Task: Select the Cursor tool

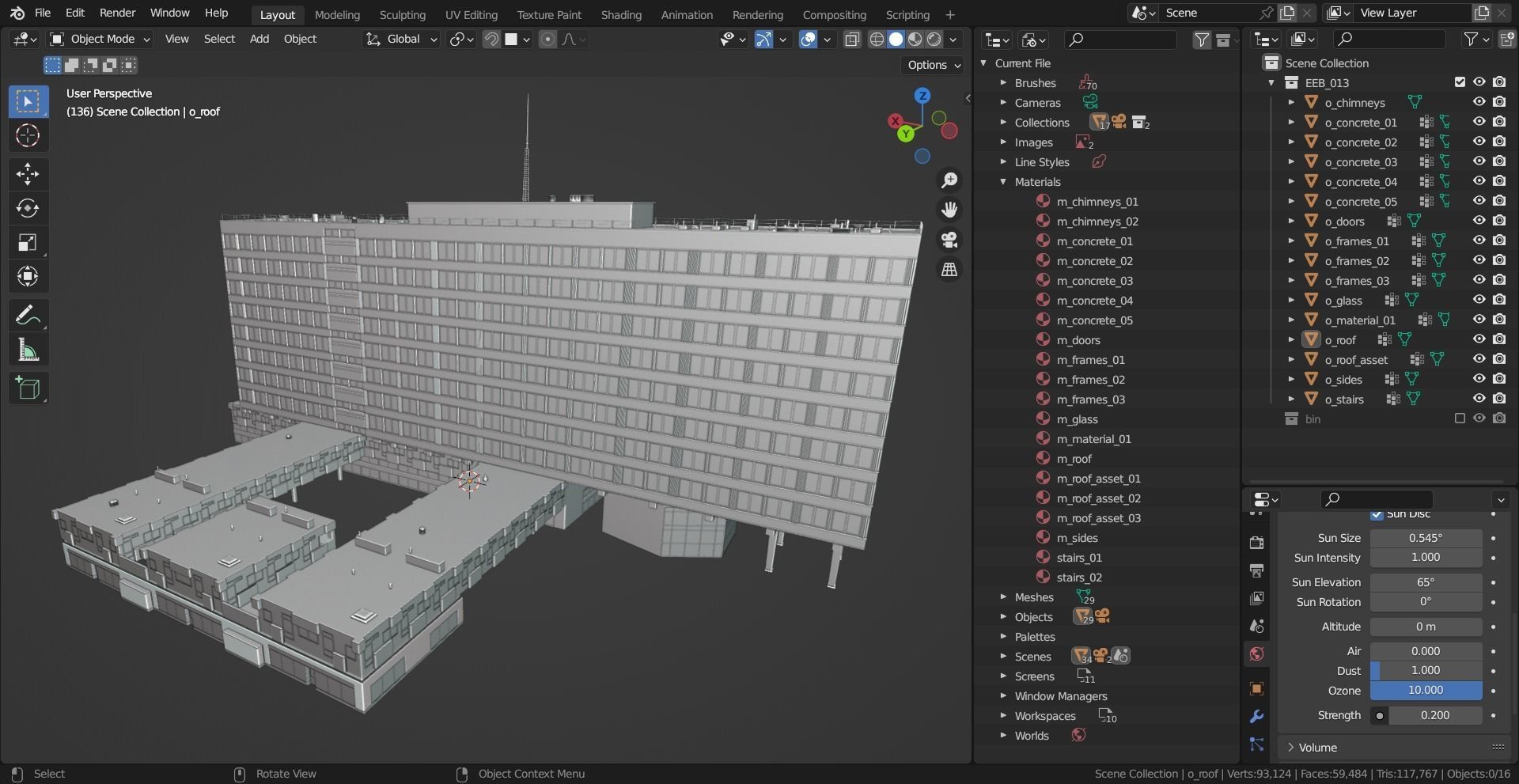Action: (28, 136)
